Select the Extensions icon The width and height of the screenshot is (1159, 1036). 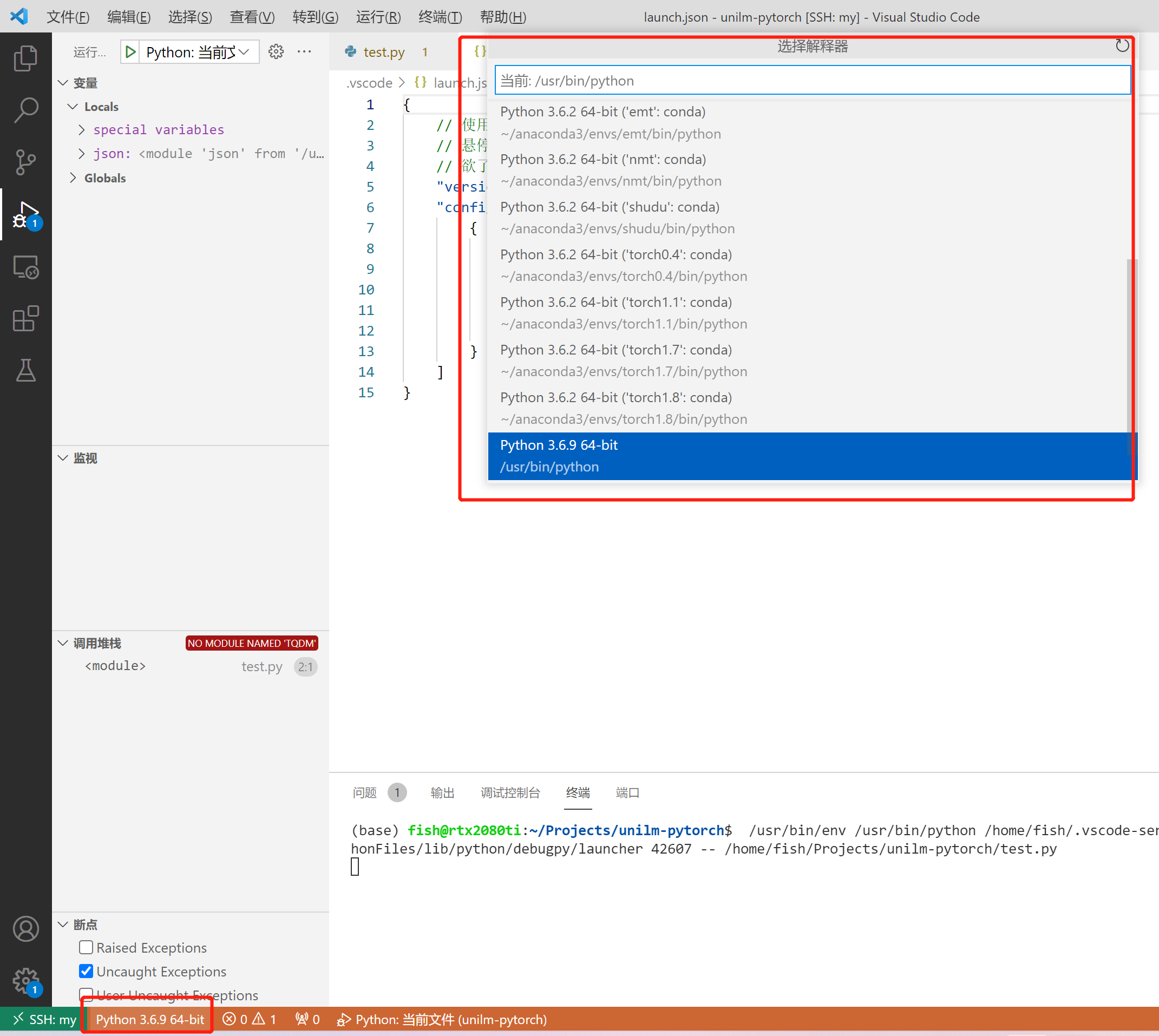(25, 319)
